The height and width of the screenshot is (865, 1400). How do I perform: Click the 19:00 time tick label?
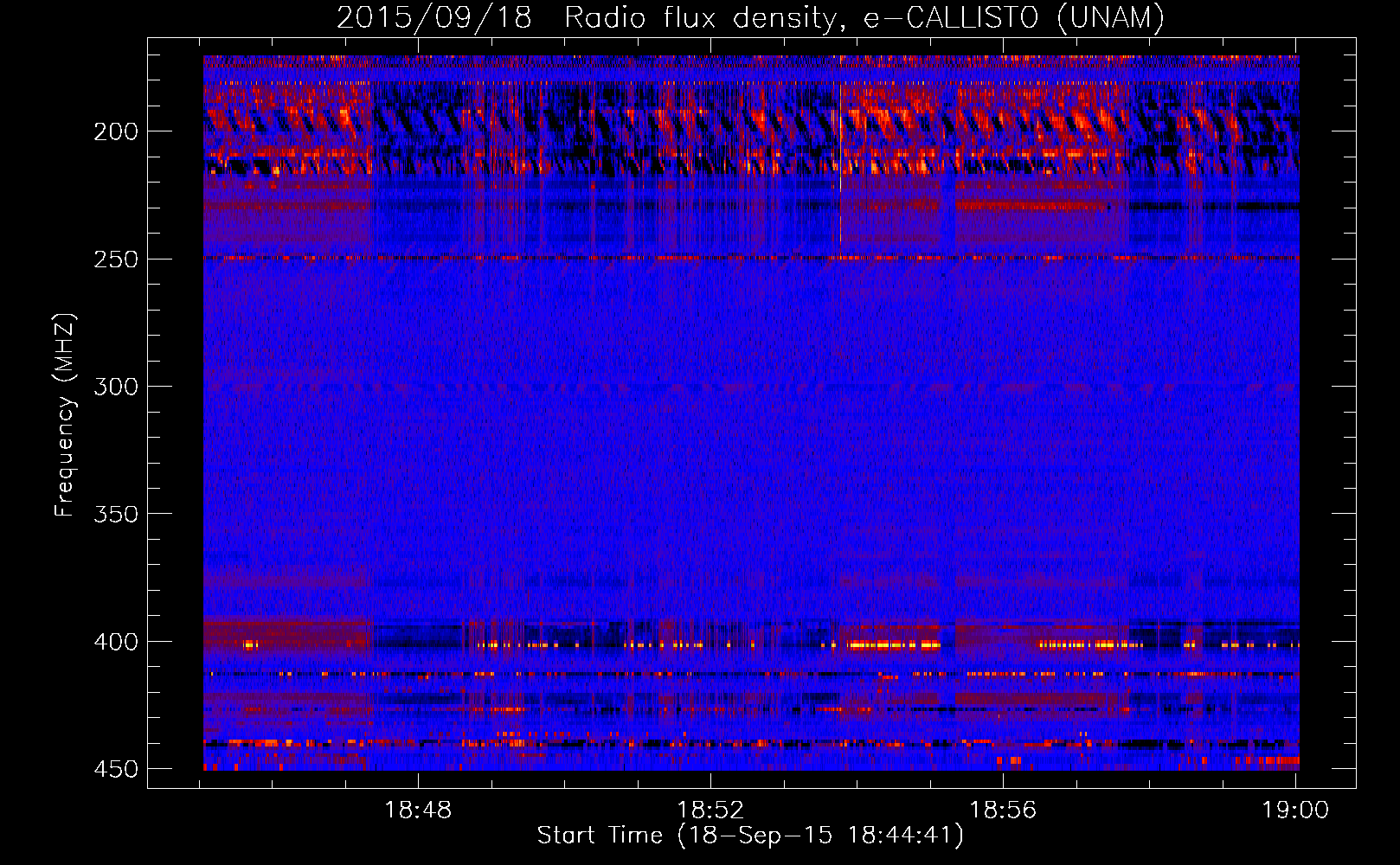(x=1295, y=811)
